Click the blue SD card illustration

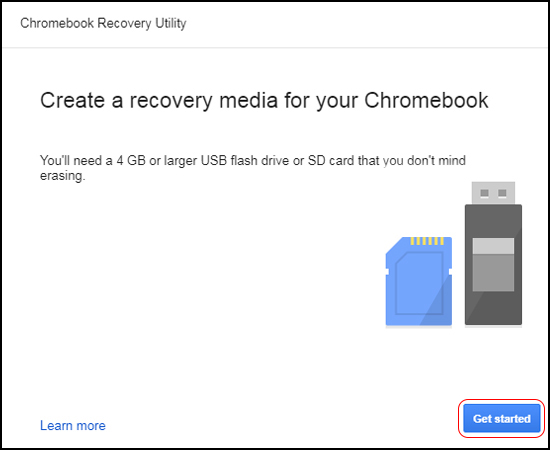click(419, 282)
